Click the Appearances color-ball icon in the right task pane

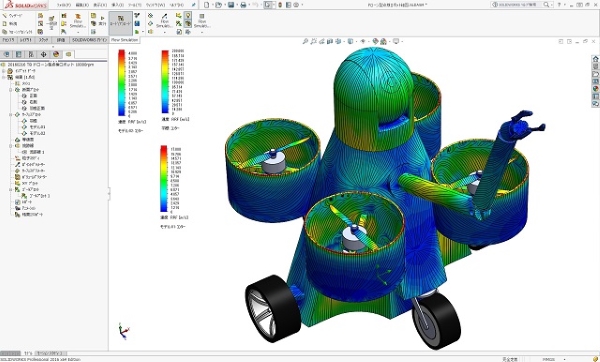pyautogui.click(x=595, y=89)
